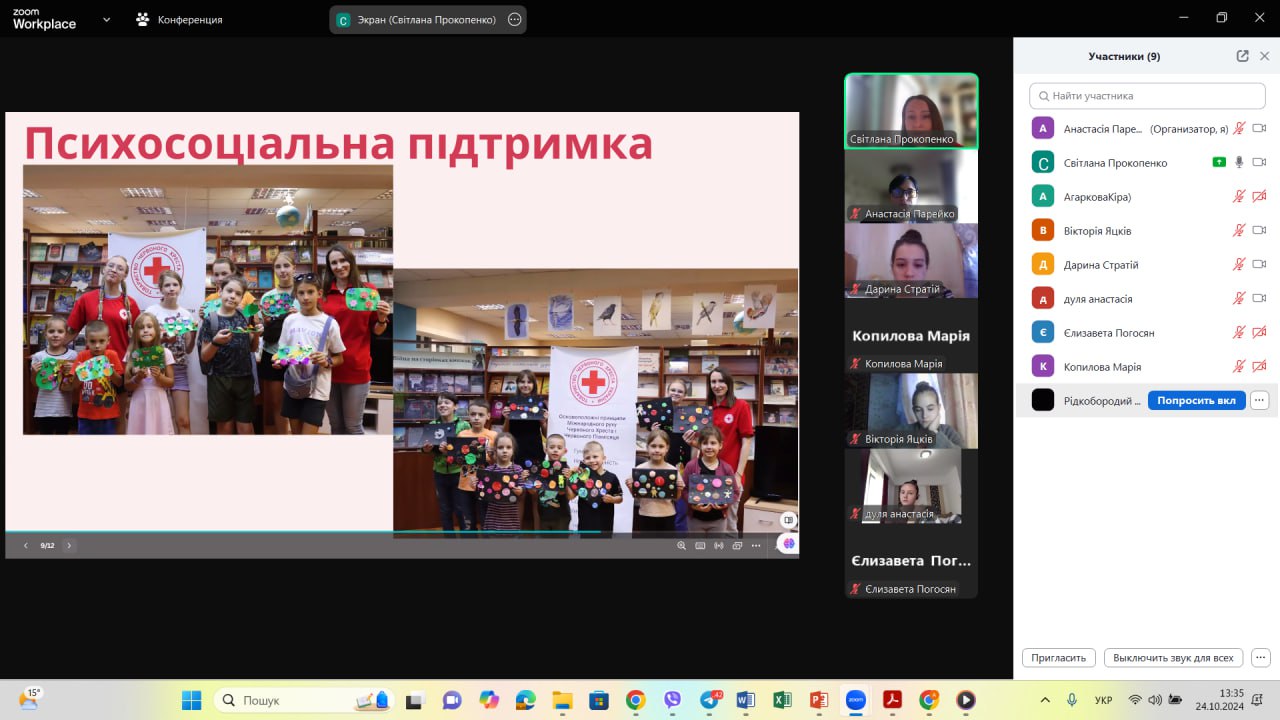Go to next slide in presentation
This screenshot has width=1280, height=720.
click(69, 545)
